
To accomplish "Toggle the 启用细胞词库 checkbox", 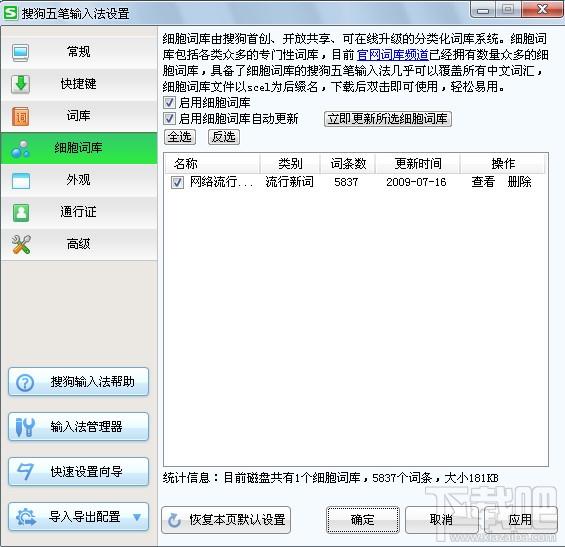I will tap(169, 103).
